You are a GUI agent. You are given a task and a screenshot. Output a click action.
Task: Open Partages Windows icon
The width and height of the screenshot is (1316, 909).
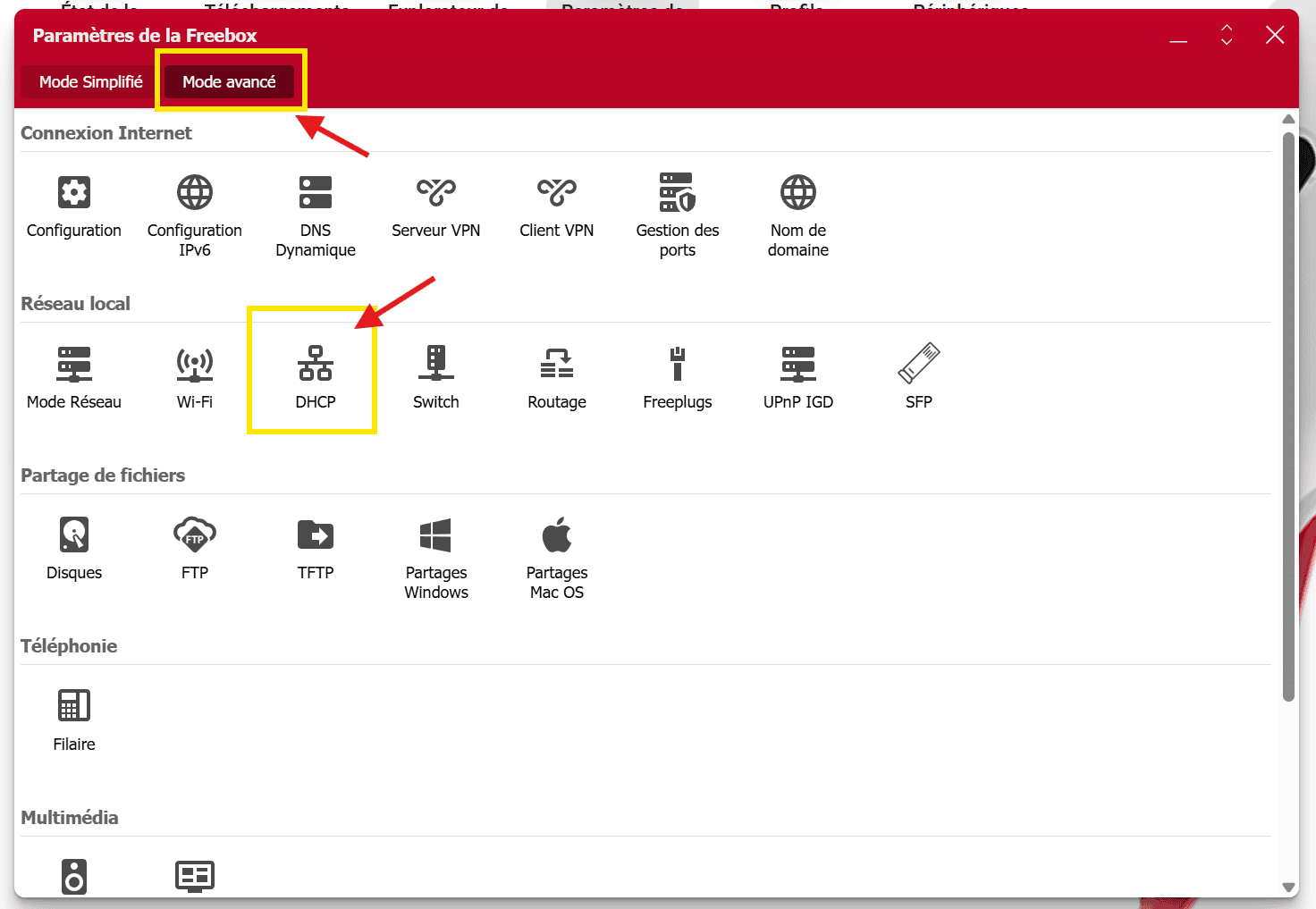pyautogui.click(x=436, y=534)
